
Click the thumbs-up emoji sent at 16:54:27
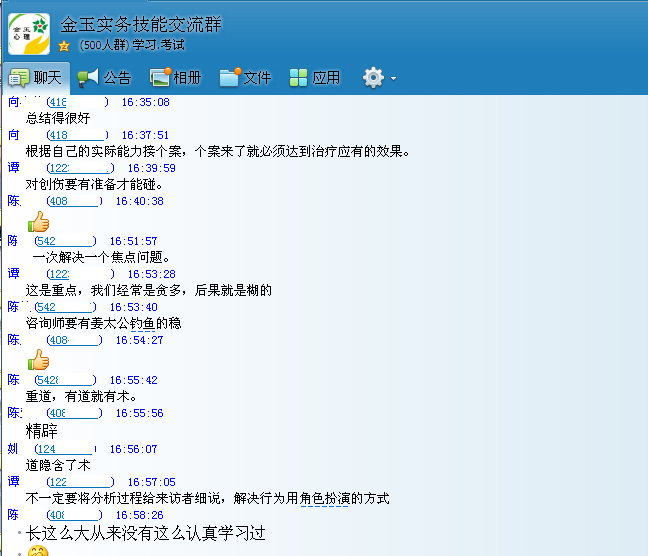[38, 360]
